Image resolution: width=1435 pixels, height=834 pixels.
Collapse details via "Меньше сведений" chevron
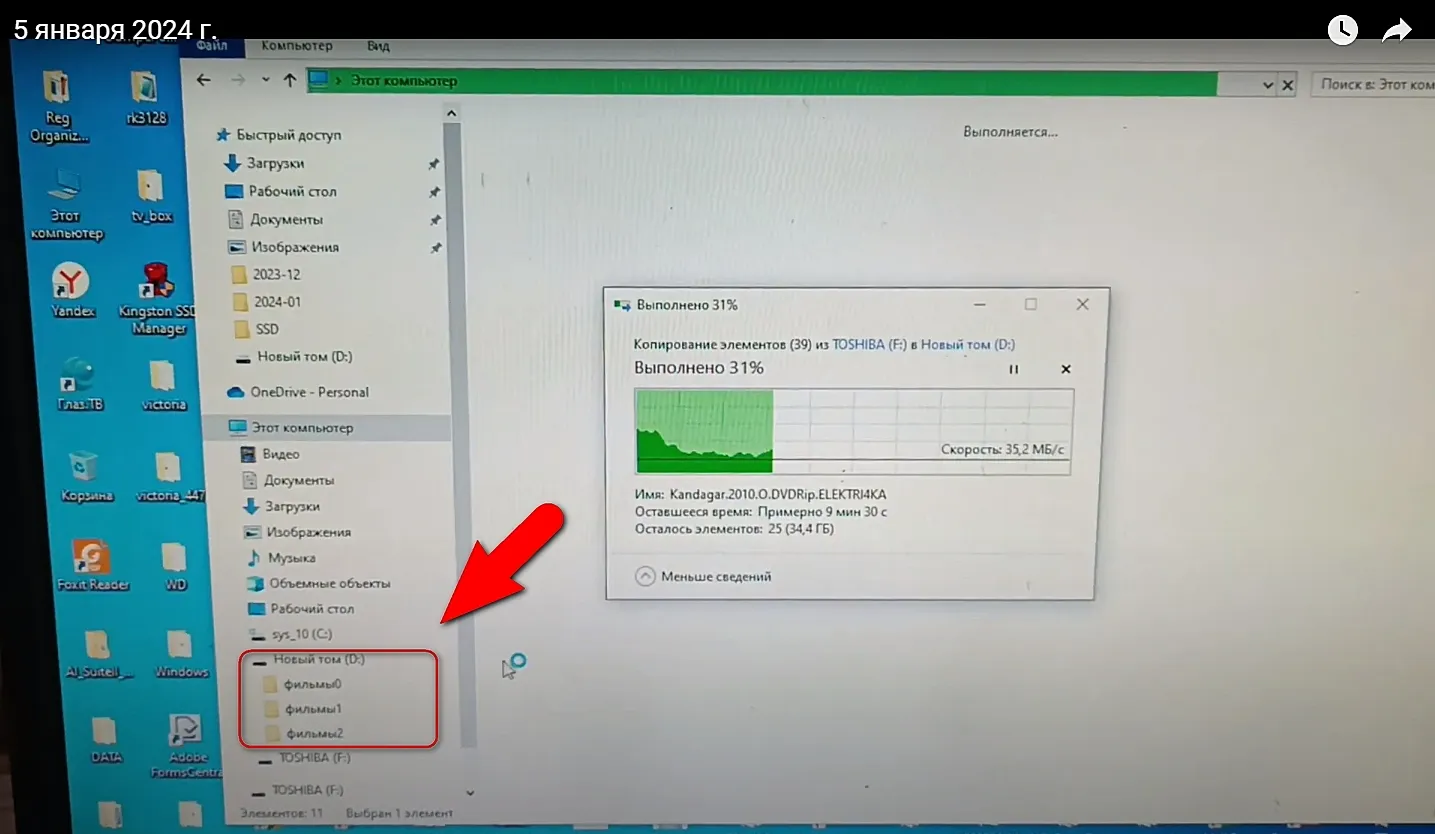coord(646,576)
